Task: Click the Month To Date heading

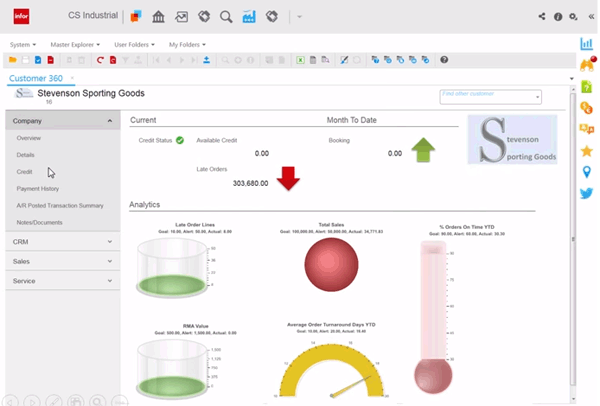Action: tap(351, 120)
